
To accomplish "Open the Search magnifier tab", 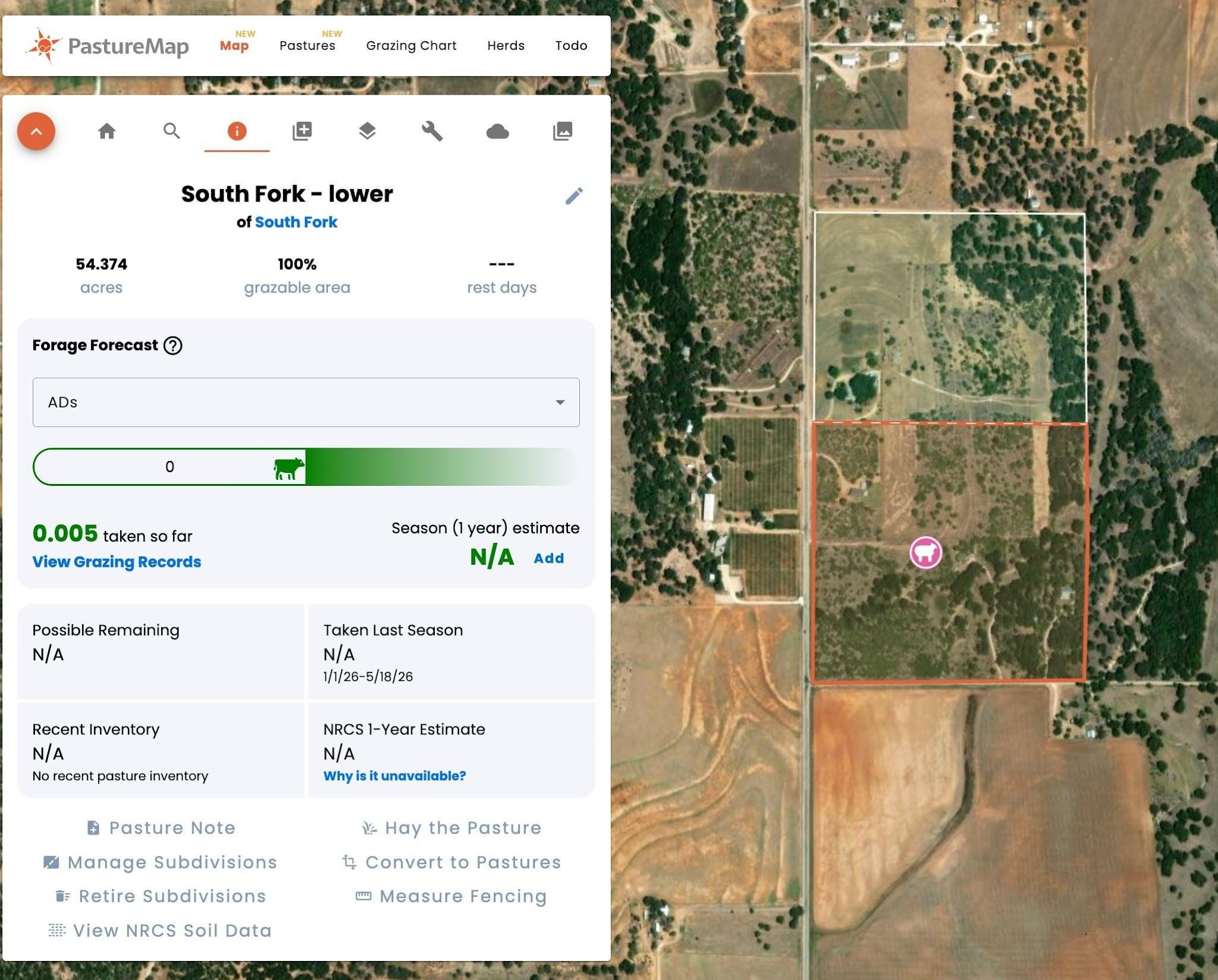I will pyautogui.click(x=172, y=131).
